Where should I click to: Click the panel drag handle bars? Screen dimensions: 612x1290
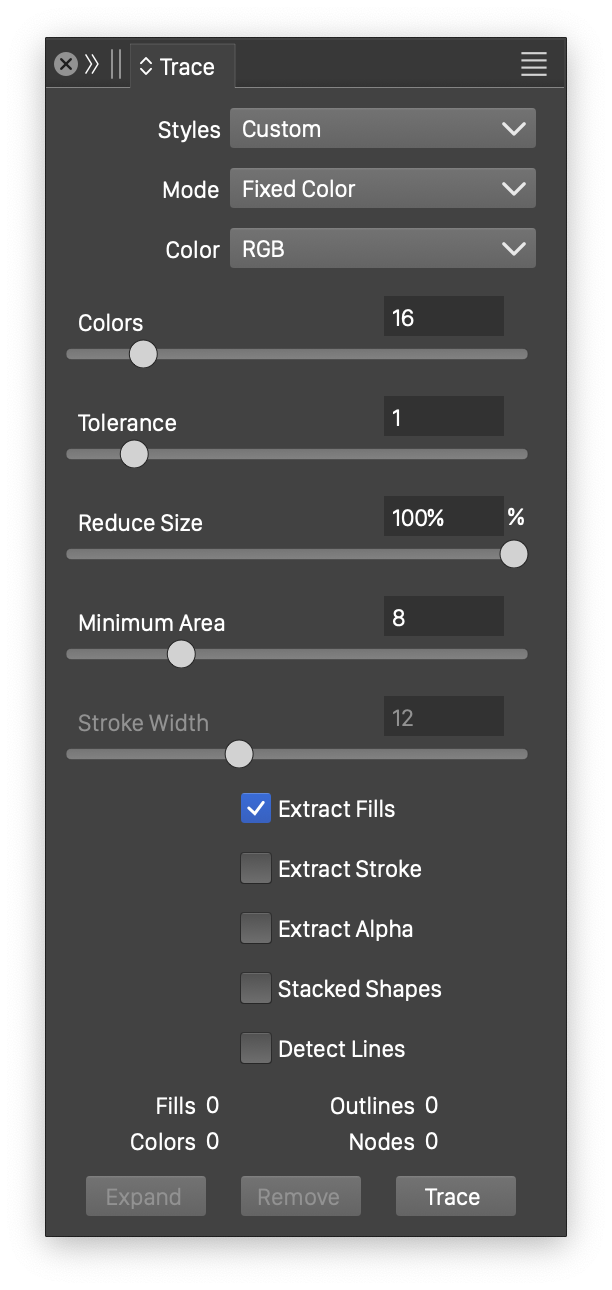click(116, 65)
